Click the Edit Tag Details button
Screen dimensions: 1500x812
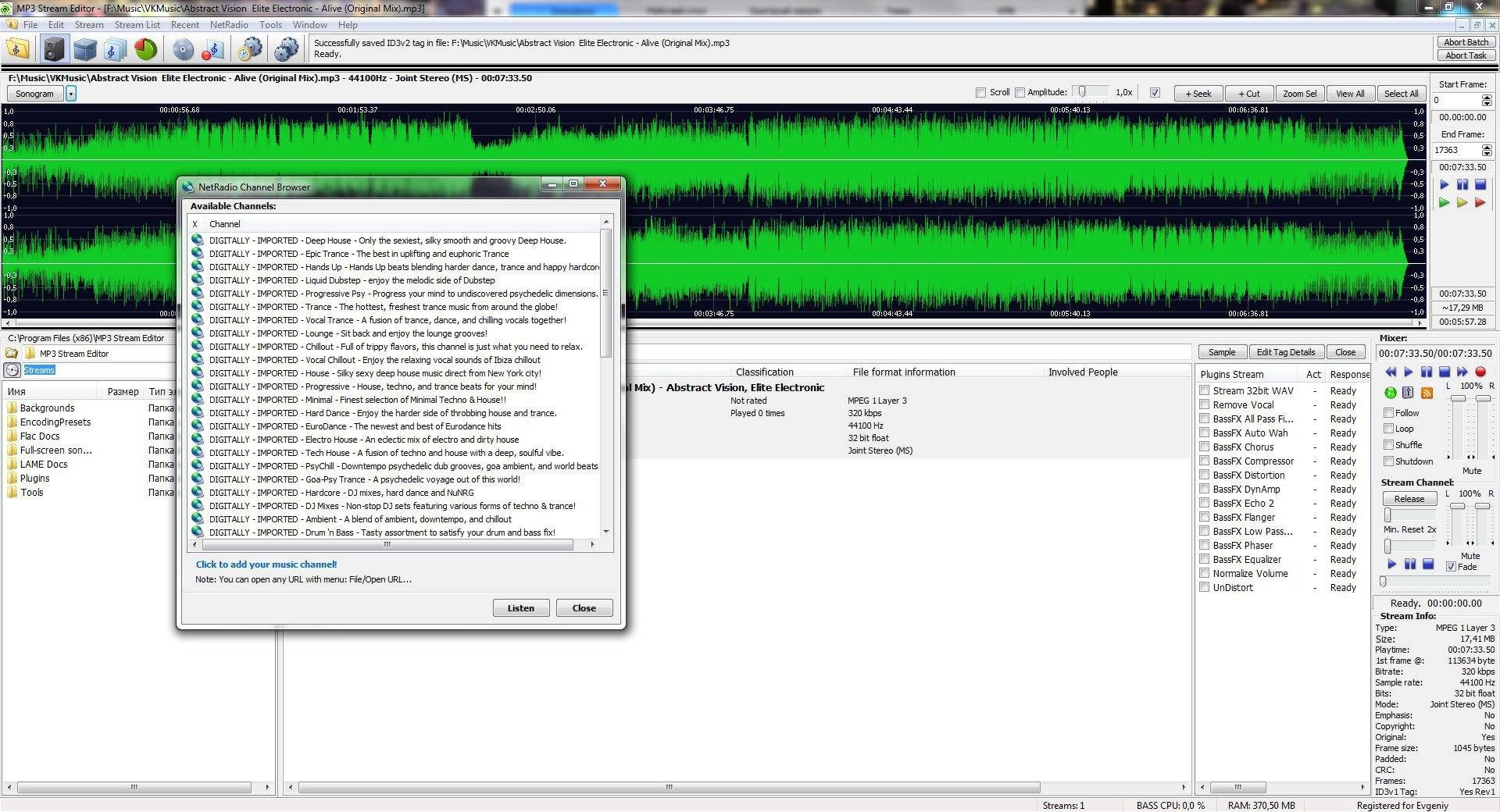click(x=1287, y=352)
